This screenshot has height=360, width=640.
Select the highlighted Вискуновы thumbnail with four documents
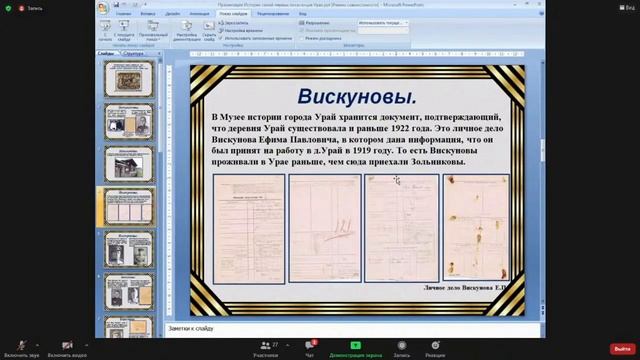pyautogui.click(x=129, y=207)
